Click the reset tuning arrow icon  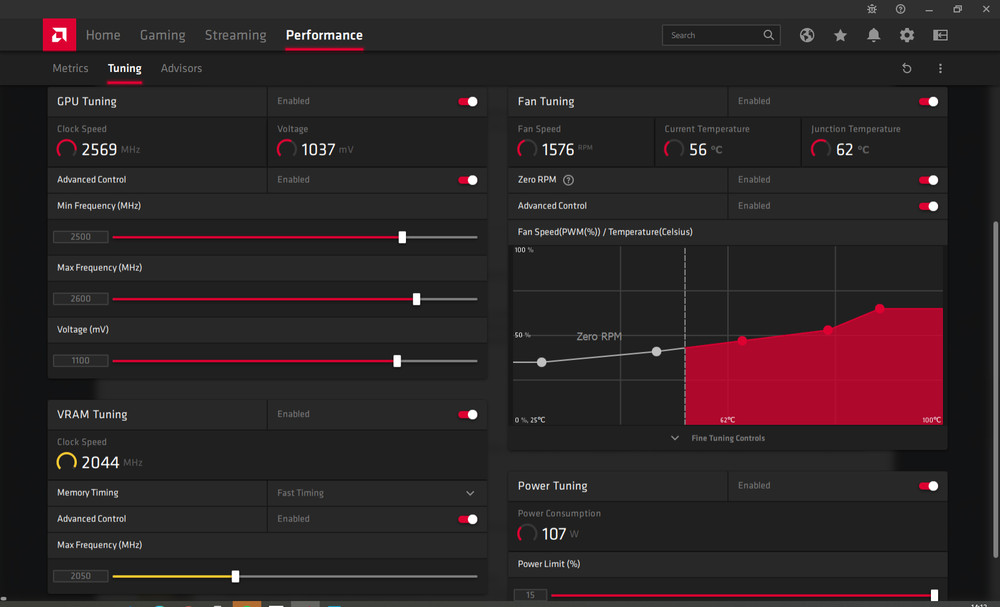pos(906,68)
